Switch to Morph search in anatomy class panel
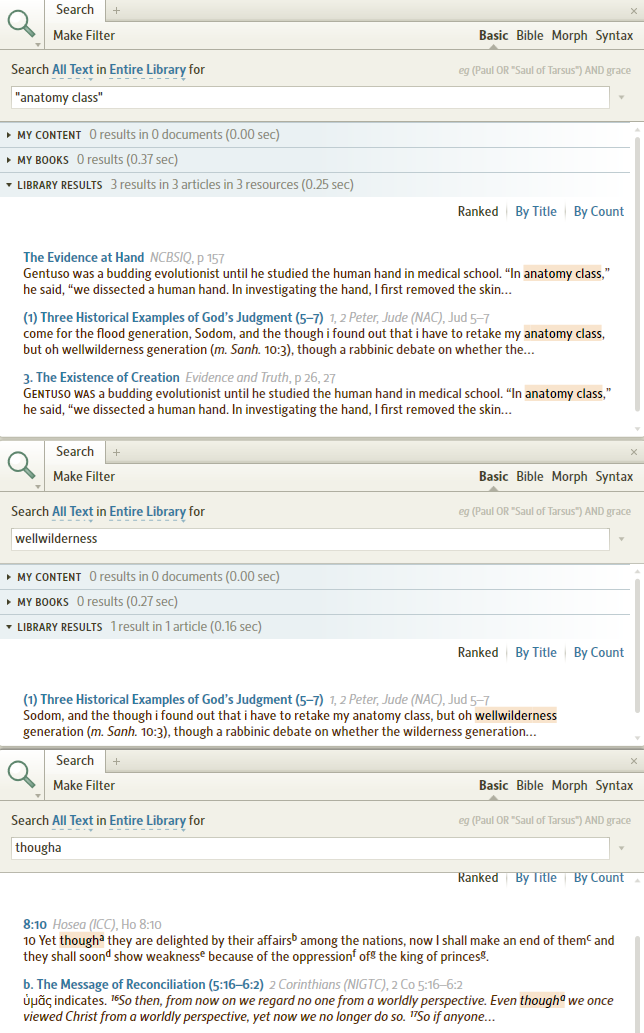 (x=569, y=36)
